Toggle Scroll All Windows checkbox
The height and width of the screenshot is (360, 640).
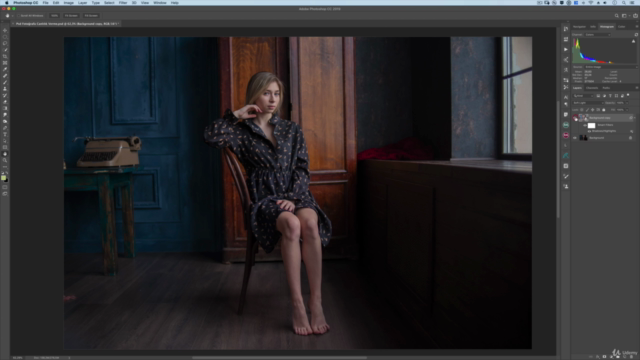pos(19,16)
